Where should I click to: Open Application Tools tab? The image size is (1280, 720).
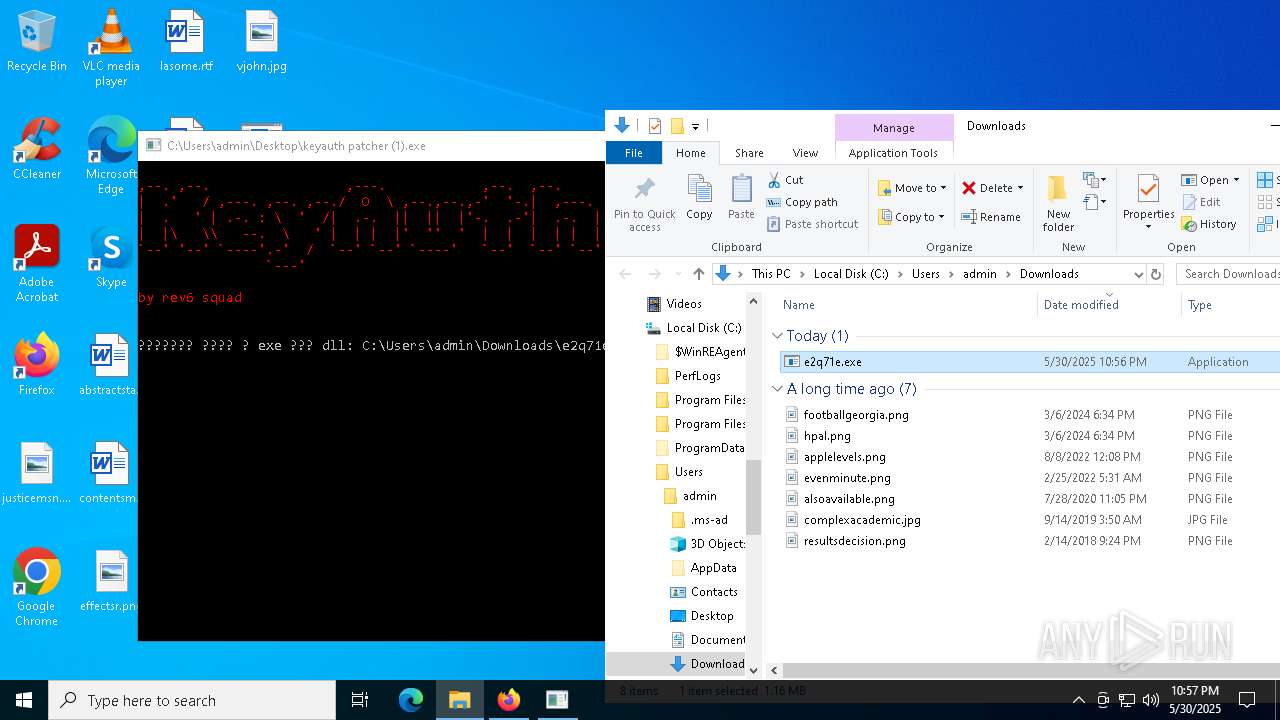pyautogui.click(x=893, y=153)
